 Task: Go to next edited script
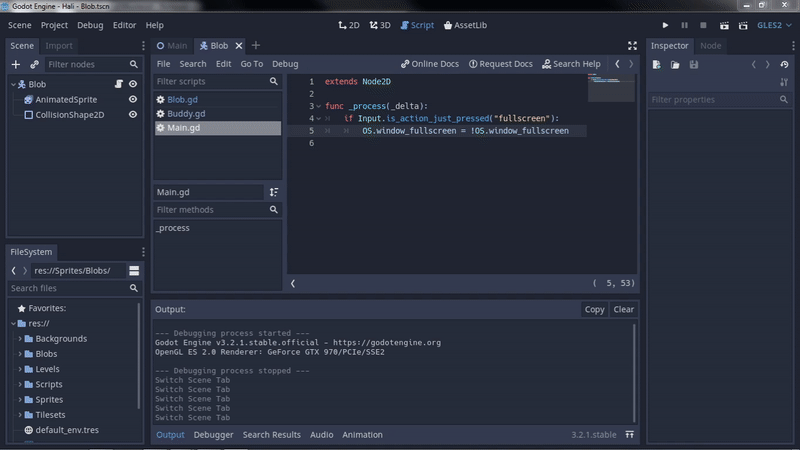(631, 64)
